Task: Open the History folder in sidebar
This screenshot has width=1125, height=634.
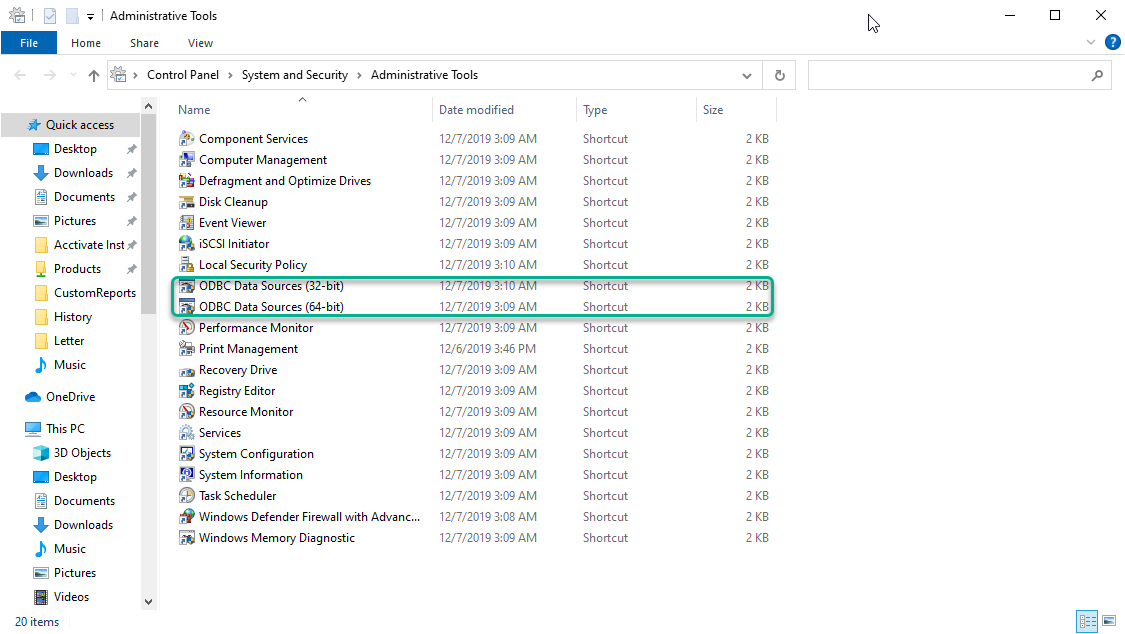Action: pyautogui.click(x=72, y=317)
